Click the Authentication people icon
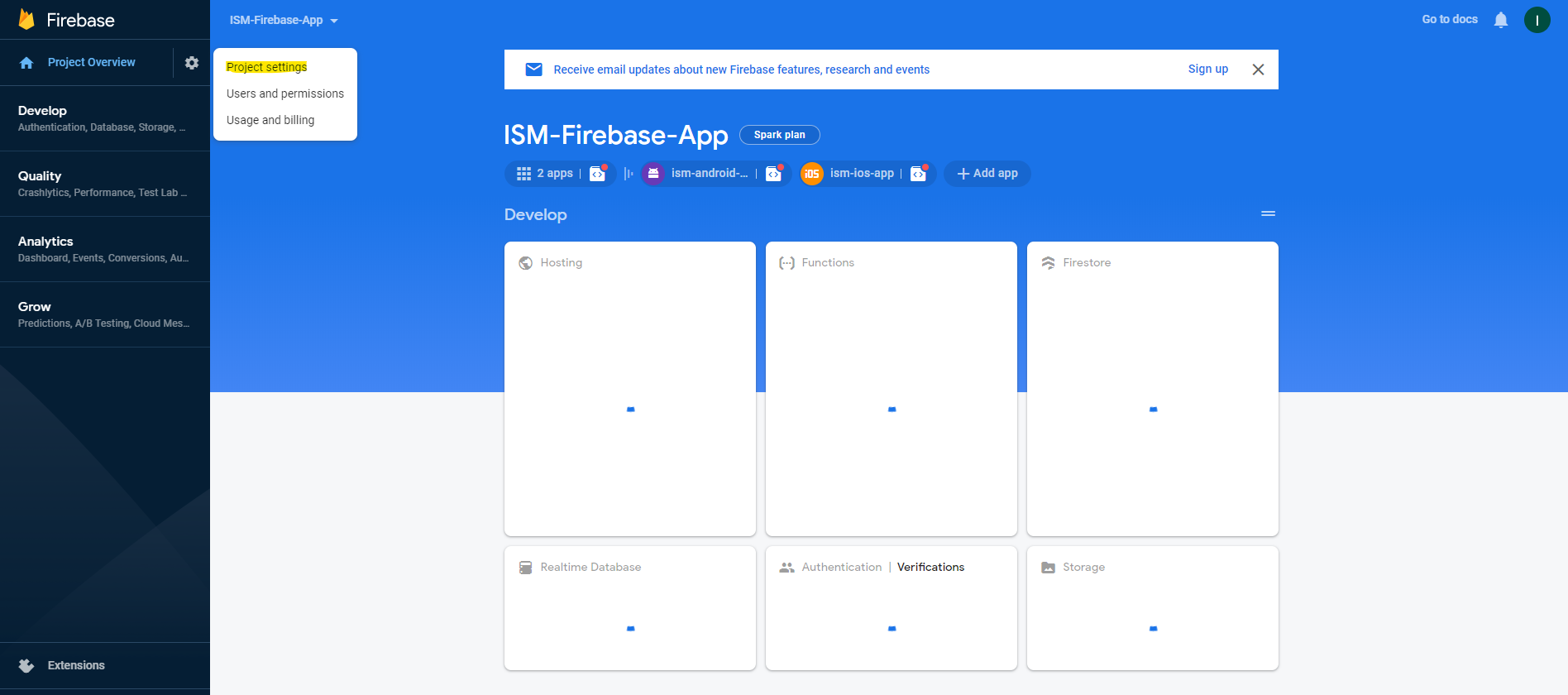 pyautogui.click(x=786, y=568)
